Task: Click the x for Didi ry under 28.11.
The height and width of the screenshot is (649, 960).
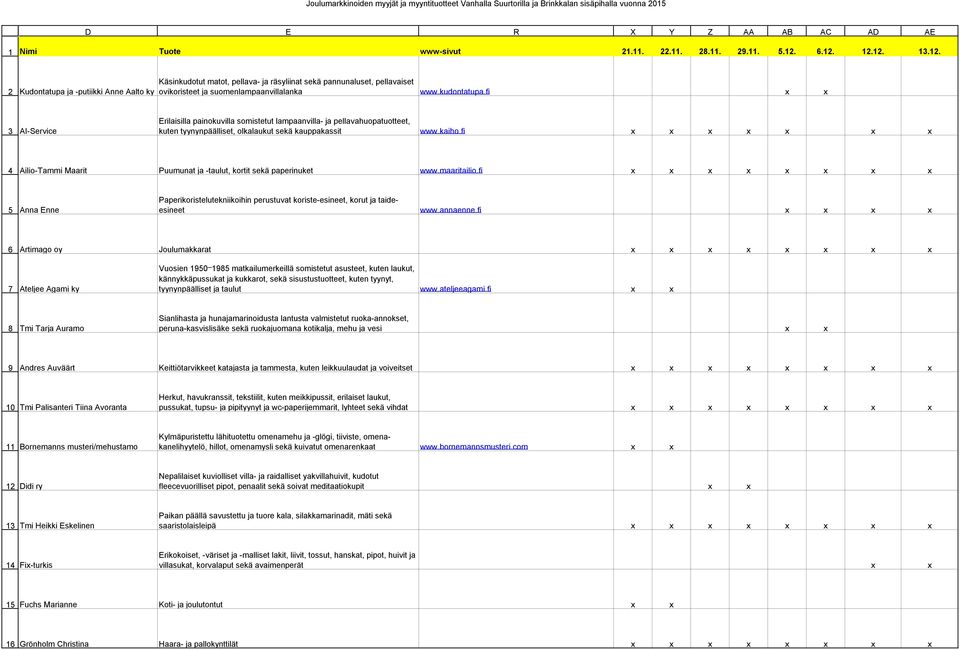Action: pyautogui.click(x=710, y=487)
